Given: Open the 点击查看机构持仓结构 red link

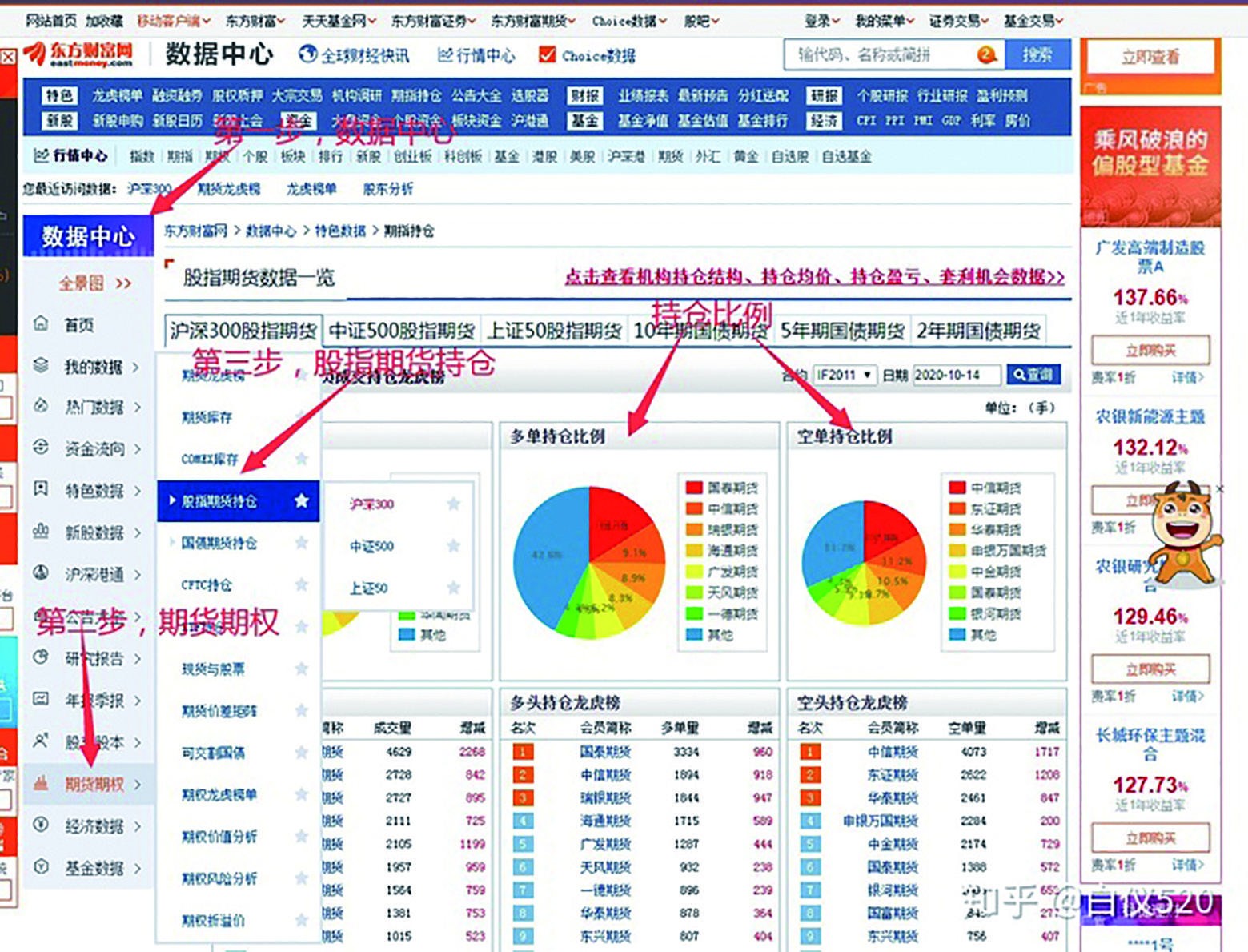Looking at the screenshot, I should pos(811,278).
